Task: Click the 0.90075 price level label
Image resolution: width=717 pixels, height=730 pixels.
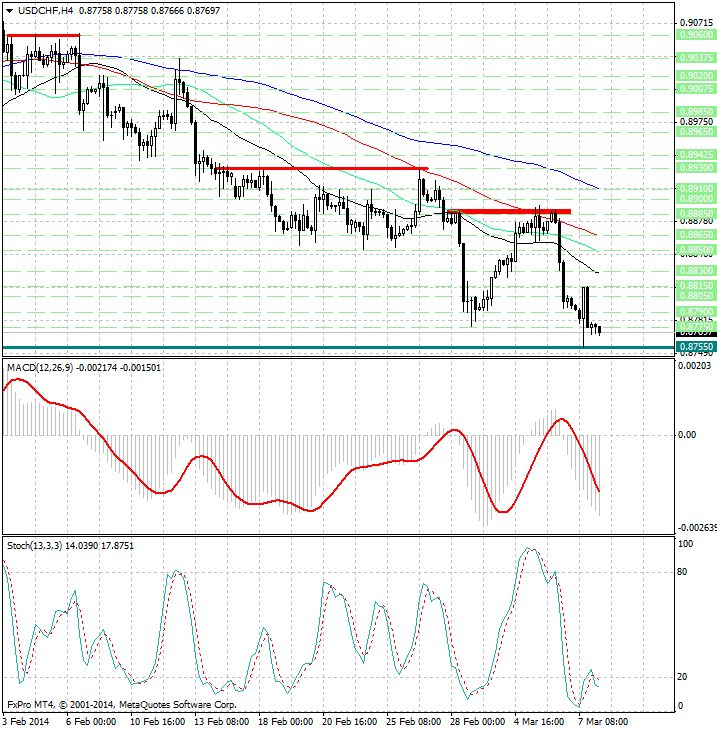Action: (696, 88)
